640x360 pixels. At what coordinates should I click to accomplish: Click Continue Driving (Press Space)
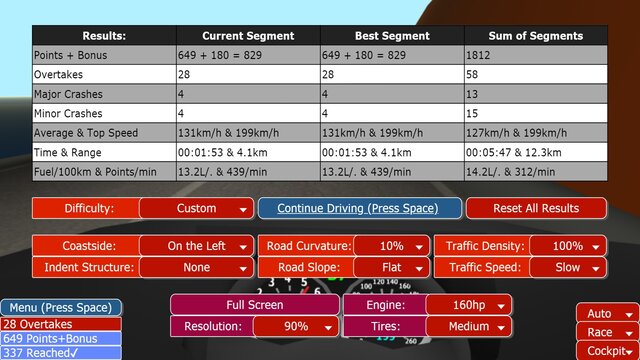360,208
